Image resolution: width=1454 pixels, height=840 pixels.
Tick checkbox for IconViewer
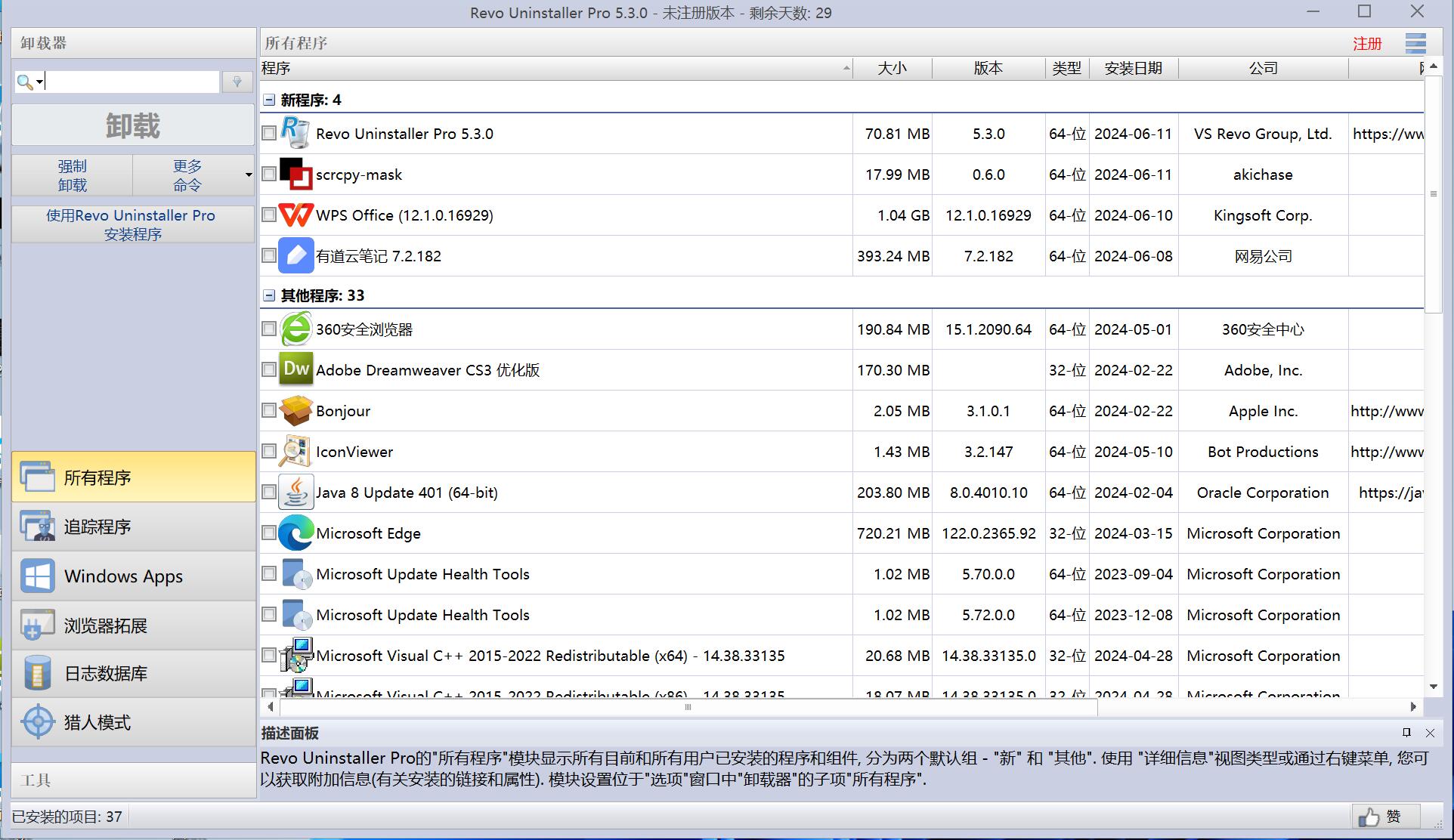(x=268, y=451)
